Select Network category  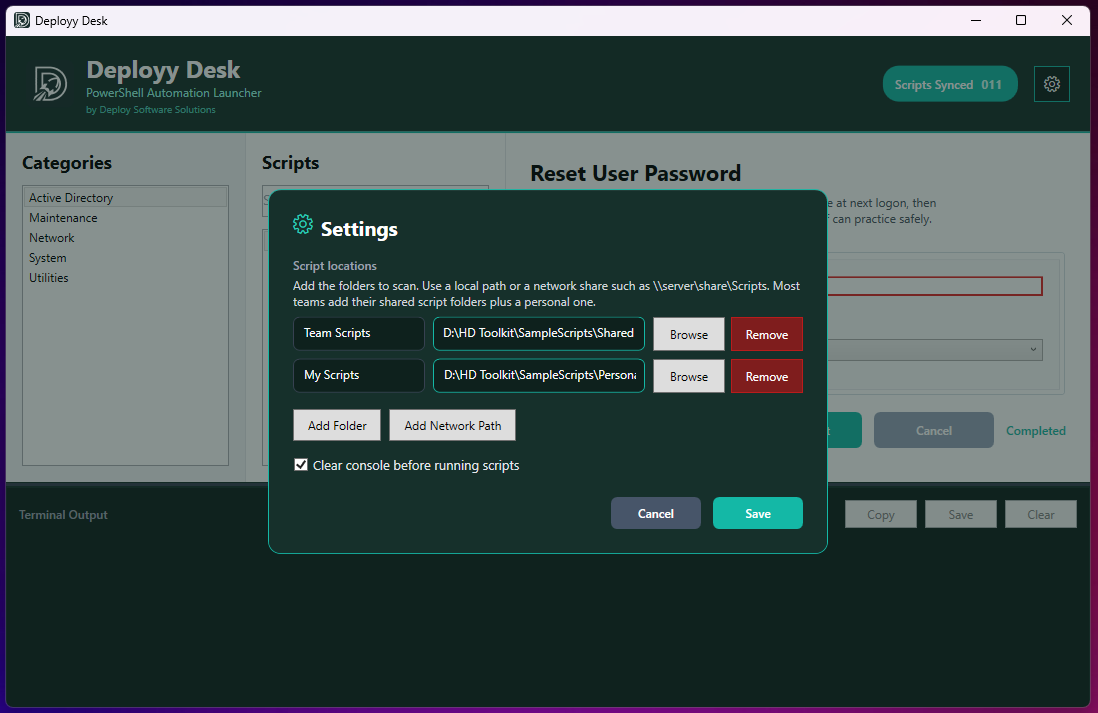(125, 237)
